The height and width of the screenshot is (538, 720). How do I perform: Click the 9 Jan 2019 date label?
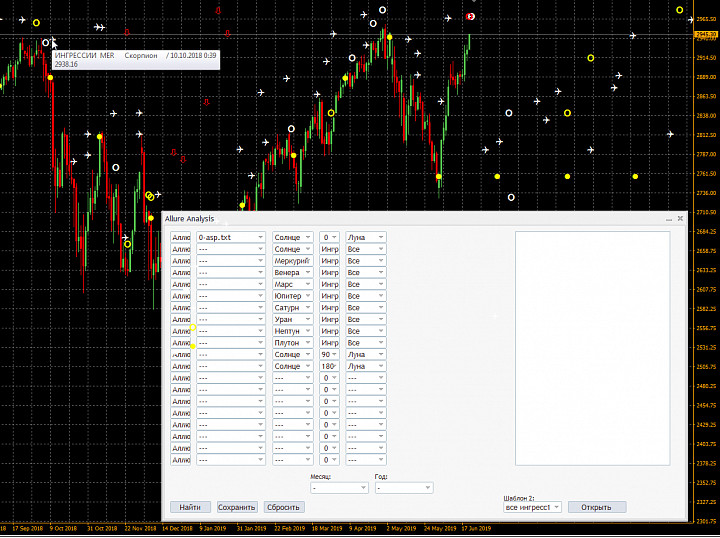tap(213, 528)
